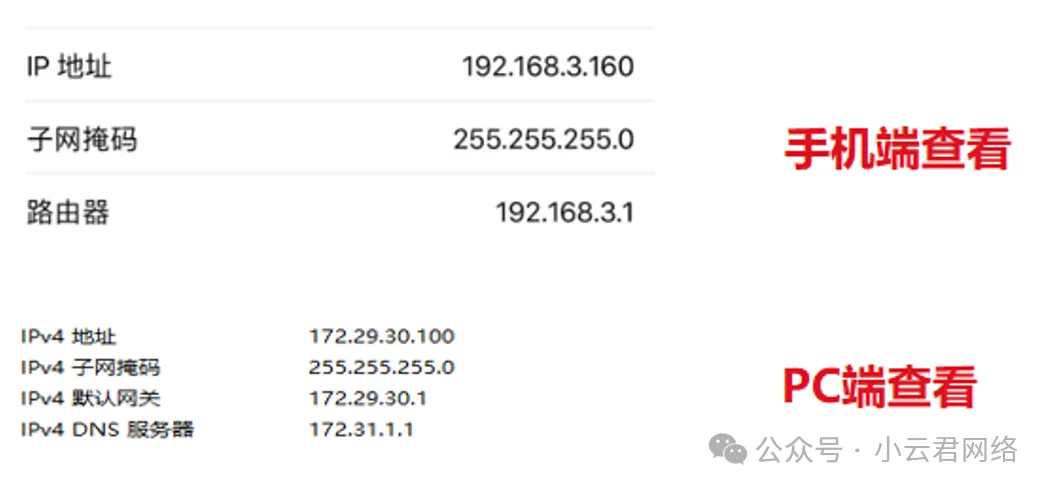This screenshot has height=492, width=1051.
Task: Open the 小云君网络 account name
Action: (946, 450)
